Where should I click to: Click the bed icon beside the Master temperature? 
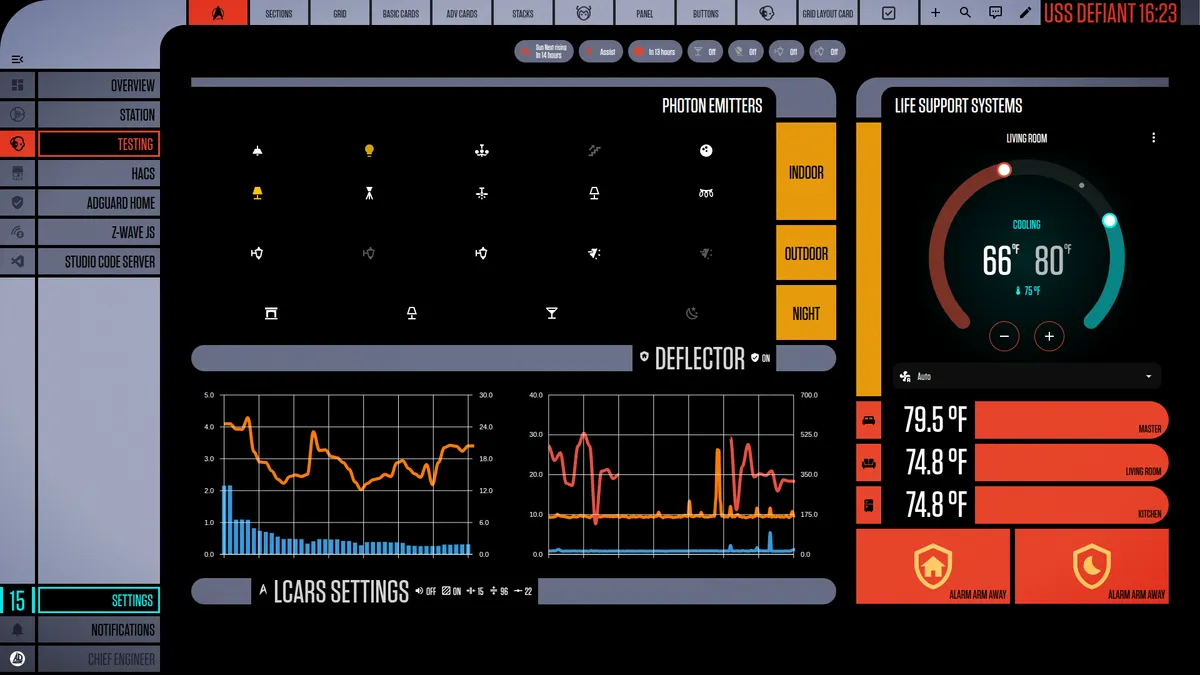(869, 420)
